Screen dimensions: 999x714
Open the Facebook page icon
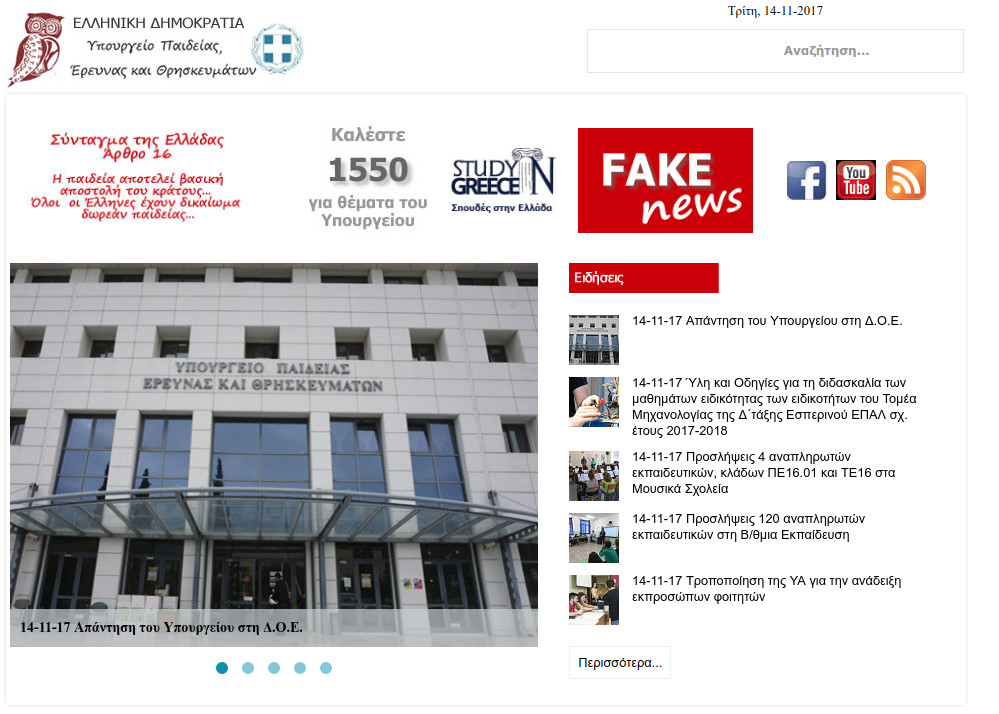click(806, 180)
